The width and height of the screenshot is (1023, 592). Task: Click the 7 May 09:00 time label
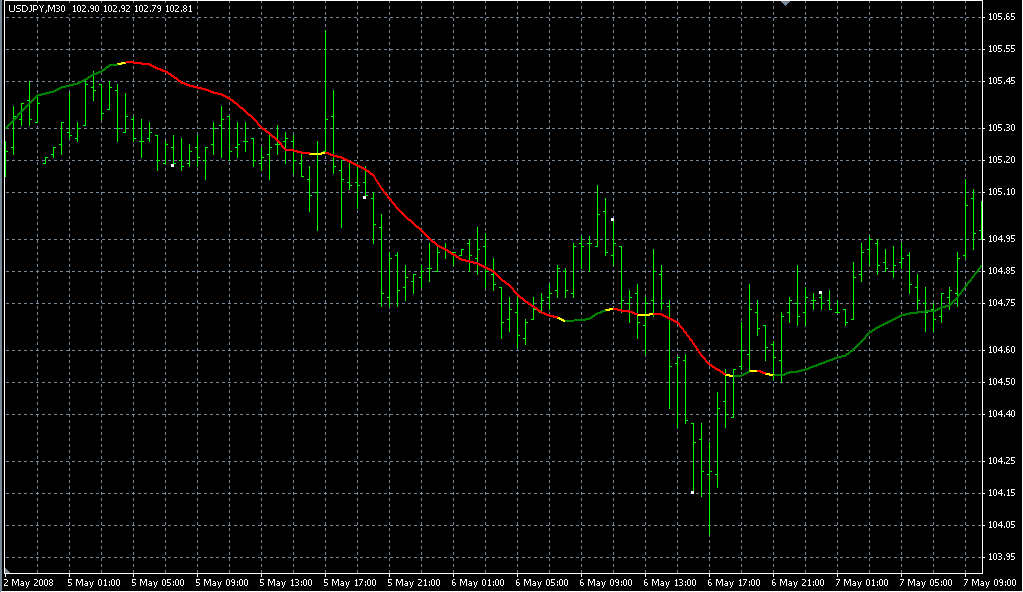pos(989,582)
